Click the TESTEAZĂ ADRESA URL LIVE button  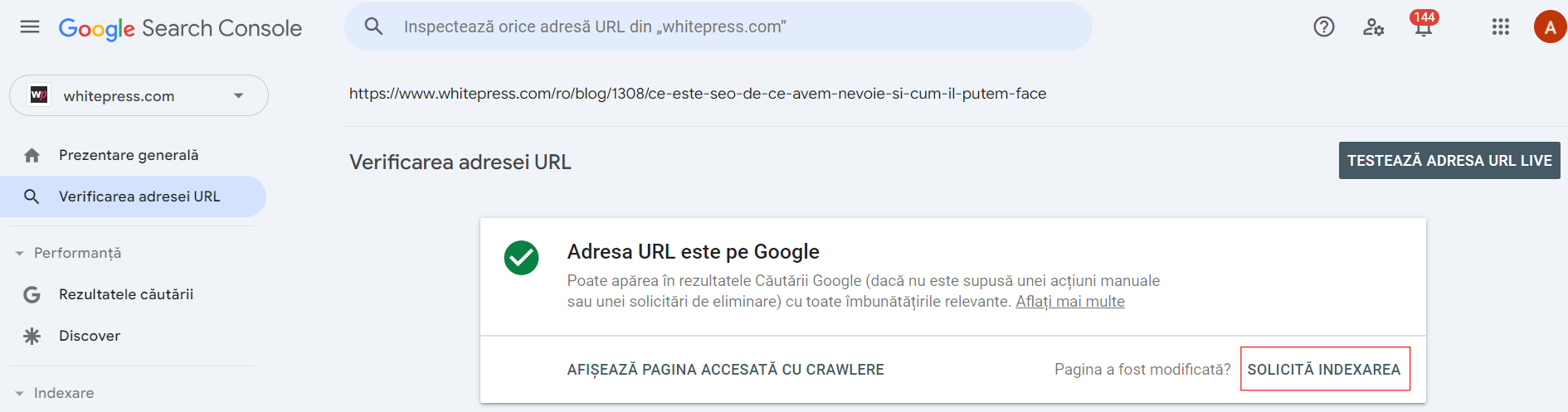(x=1449, y=161)
